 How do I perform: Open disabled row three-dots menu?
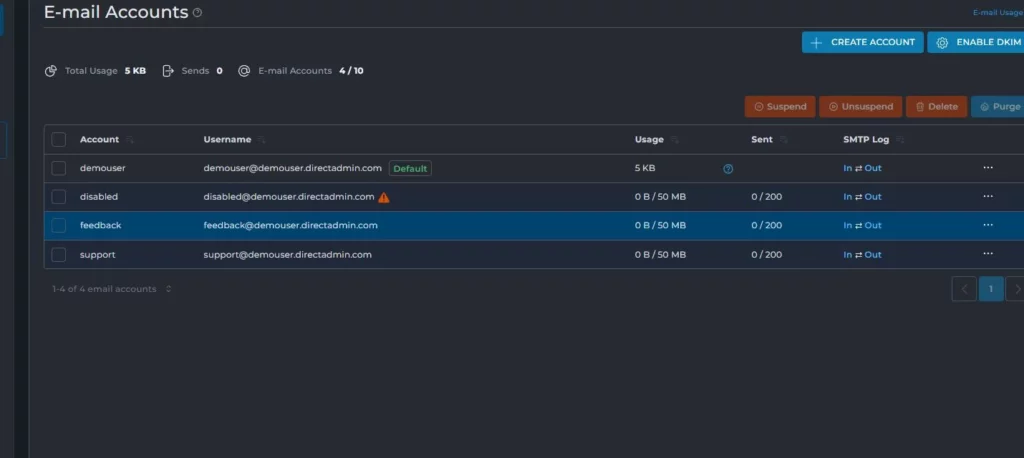coord(987,196)
